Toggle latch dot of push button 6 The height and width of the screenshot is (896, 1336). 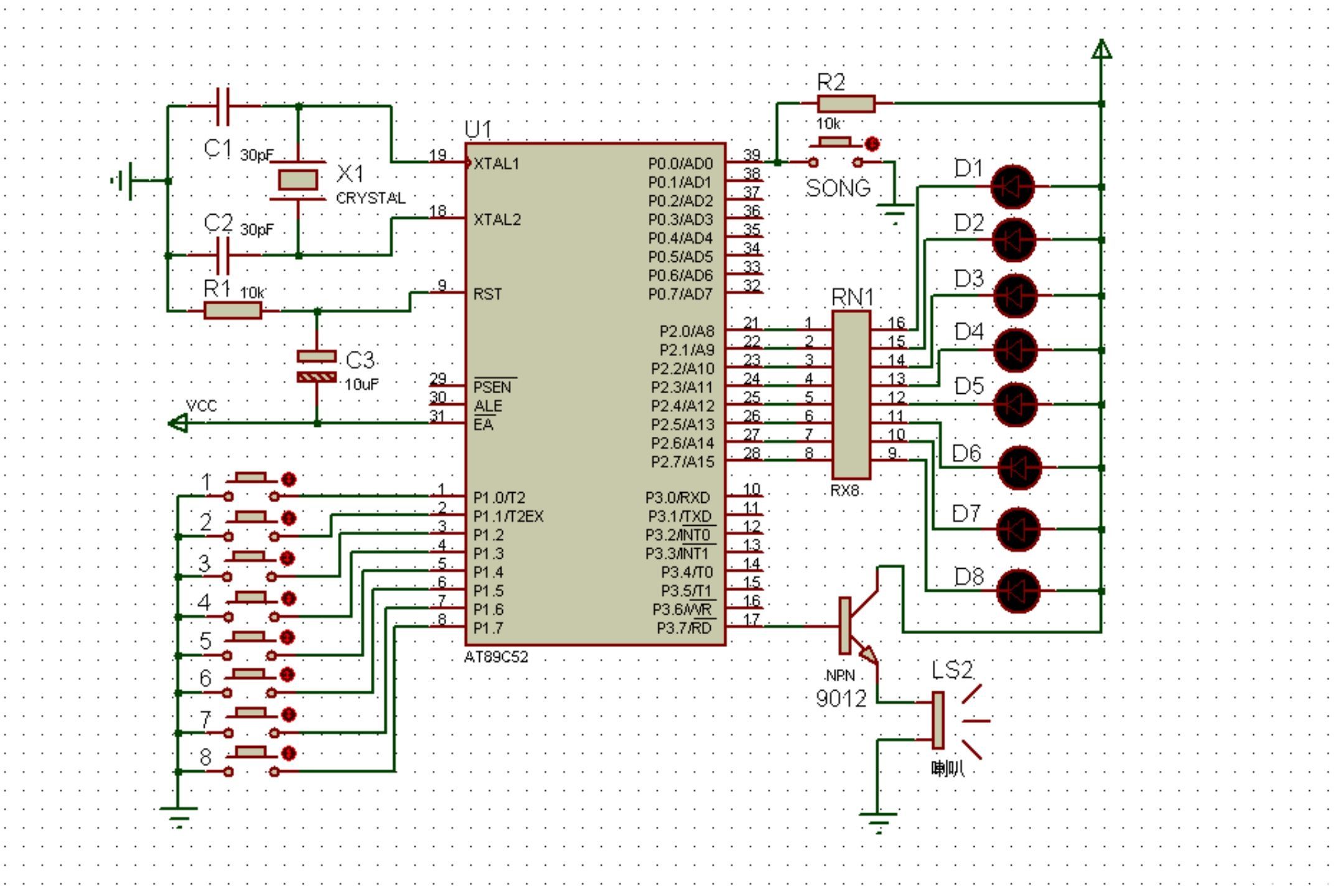287,675
